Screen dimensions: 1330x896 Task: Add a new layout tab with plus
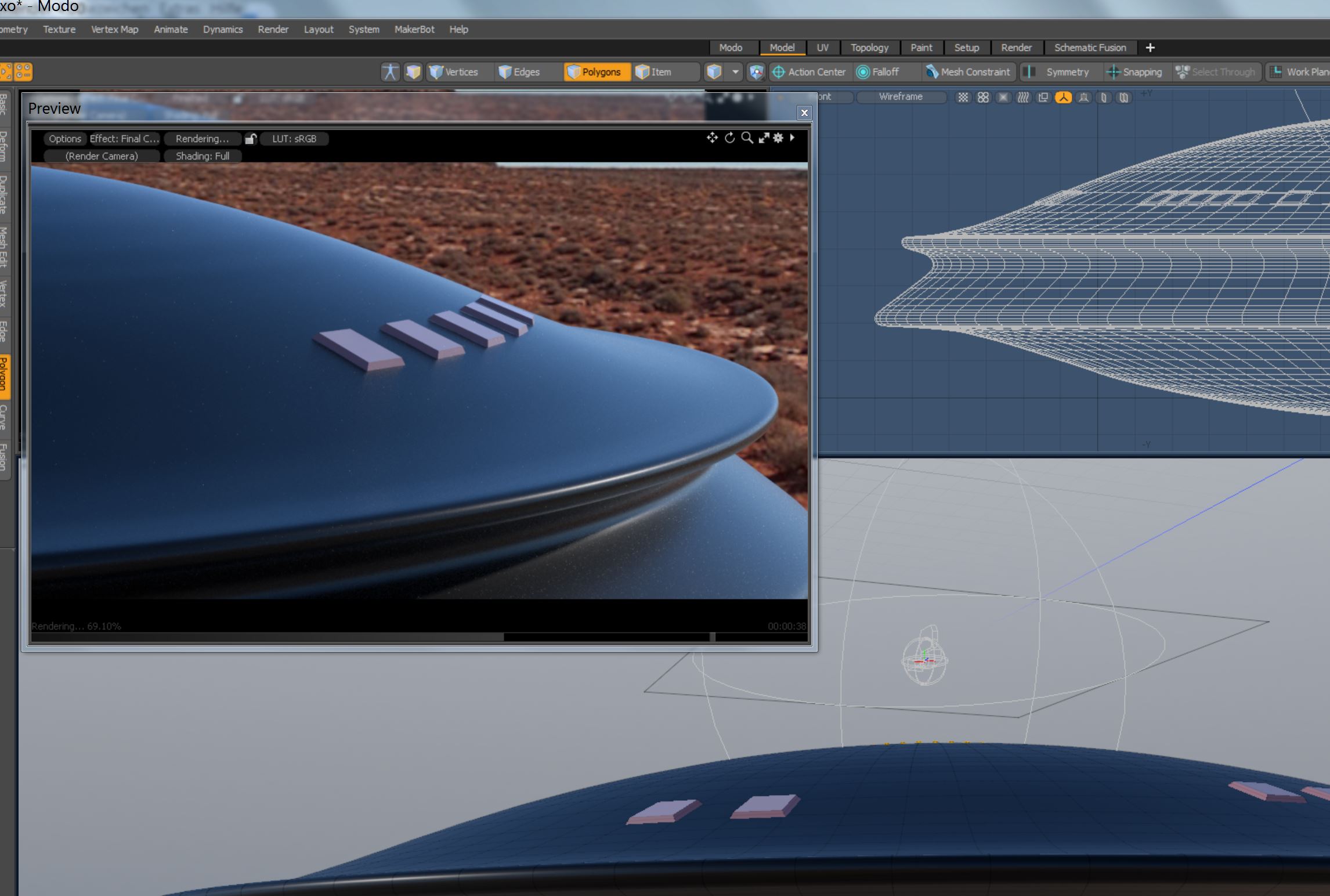pyautogui.click(x=1150, y=48)
